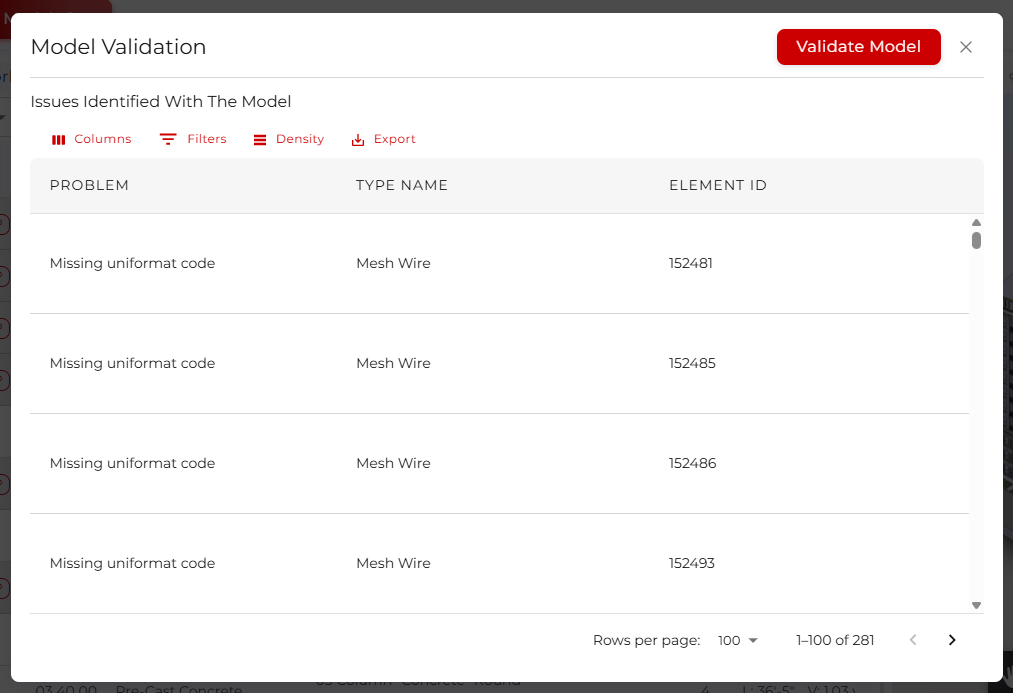The width and height of the screenshot is (1013, 693).
Task: Close the Model Validation dialog
Action: [965, 47]
